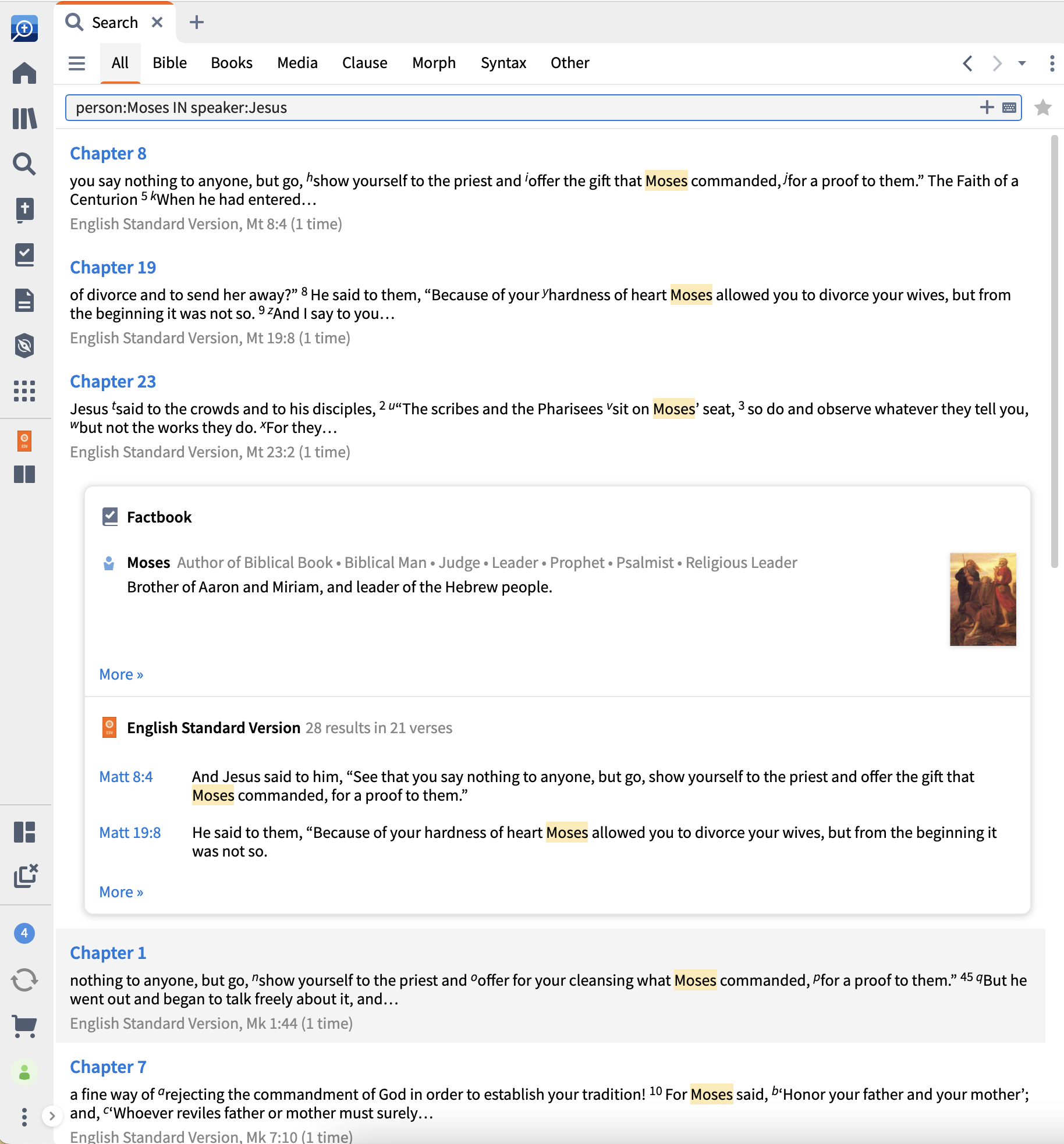The width and height of the screenshot is (1064, 1144).
Task: Open the search history dropdown chevron
Action: [1022, 64]
